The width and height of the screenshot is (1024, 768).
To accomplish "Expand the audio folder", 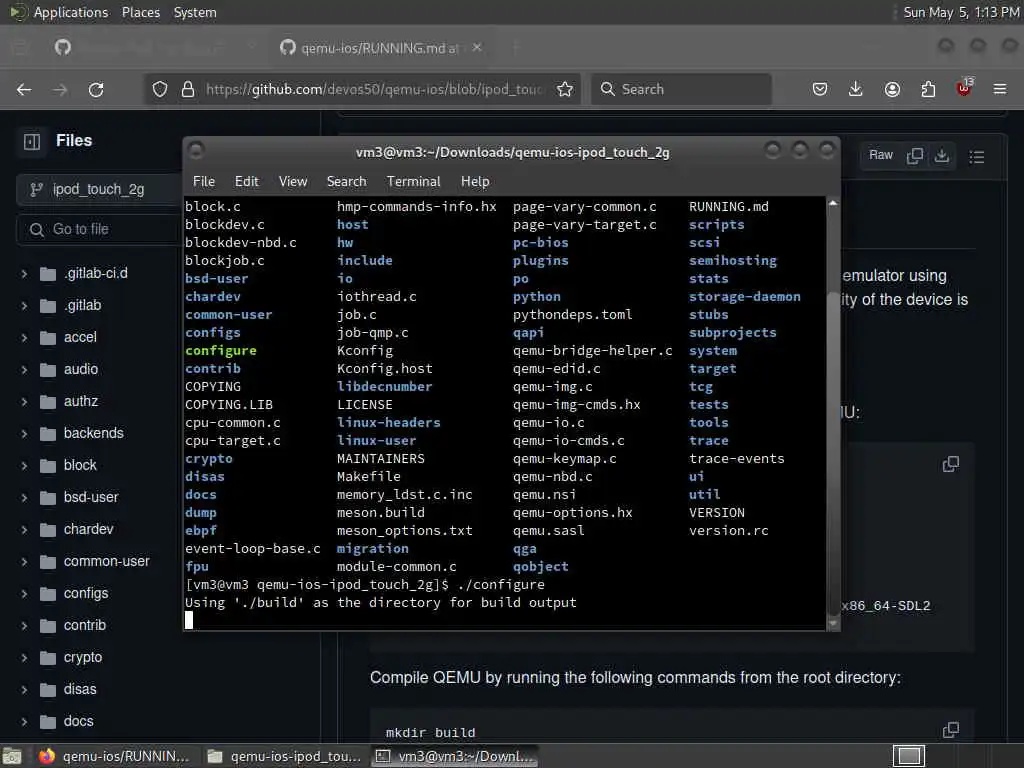I will tap(24, 370).
